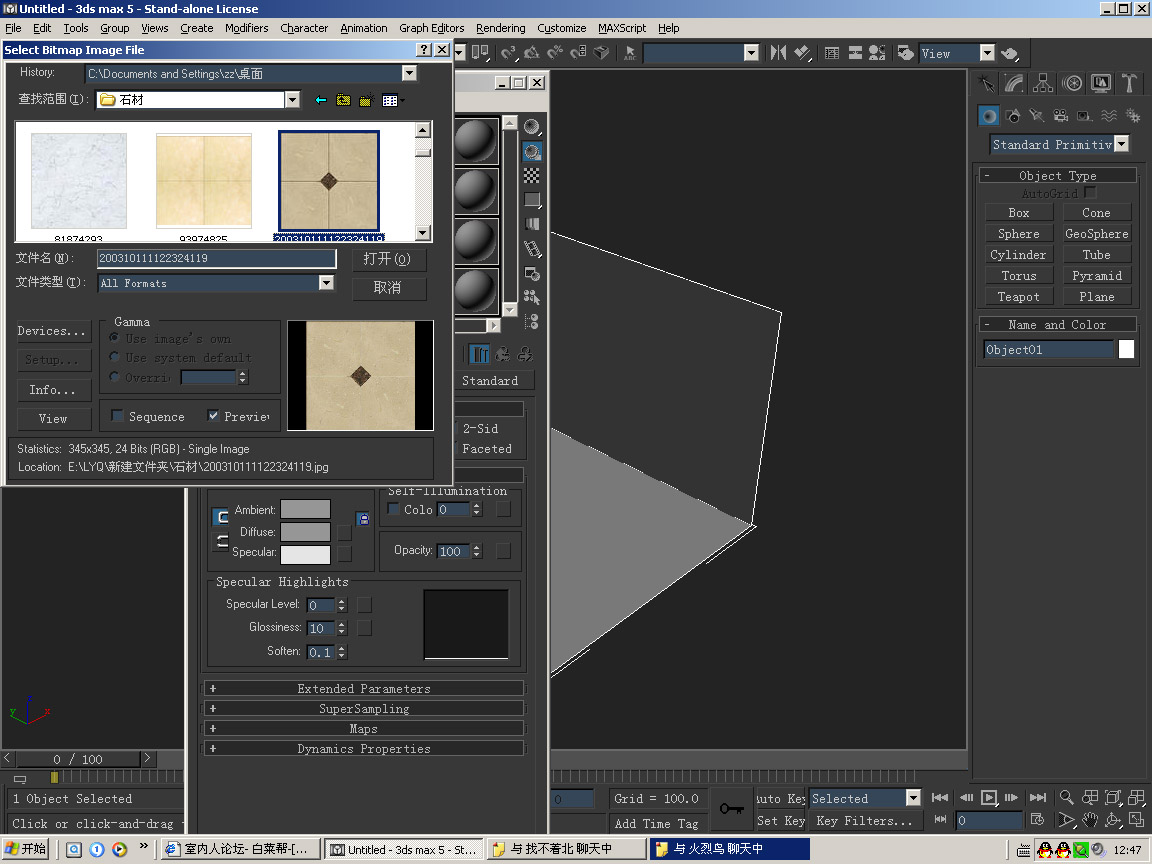This screenshot has width=1152, height=864.
Task: Select the Shapes category icon
Action: tap(1013, 116)
